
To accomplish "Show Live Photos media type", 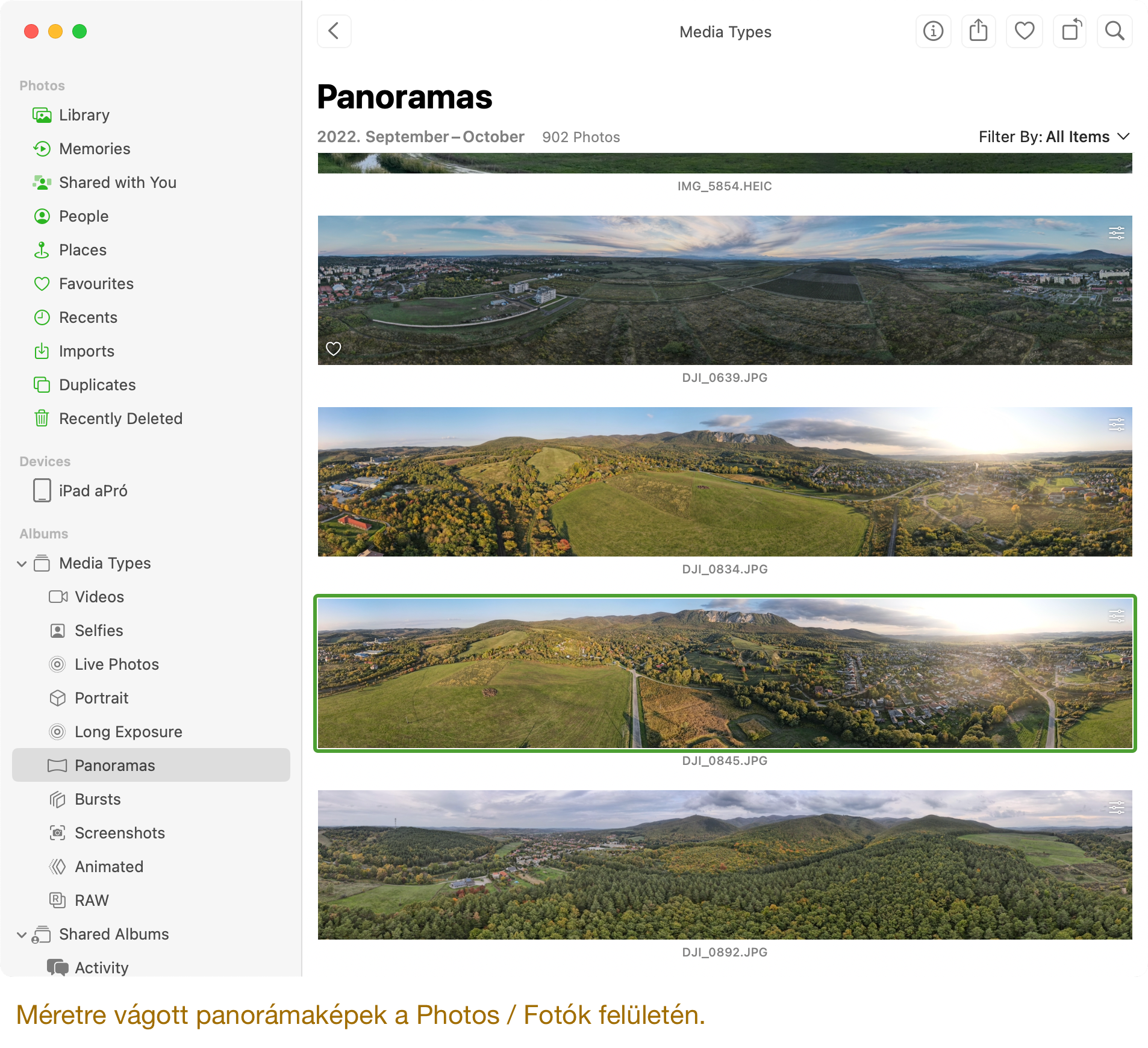I will [x=116, y=664].
